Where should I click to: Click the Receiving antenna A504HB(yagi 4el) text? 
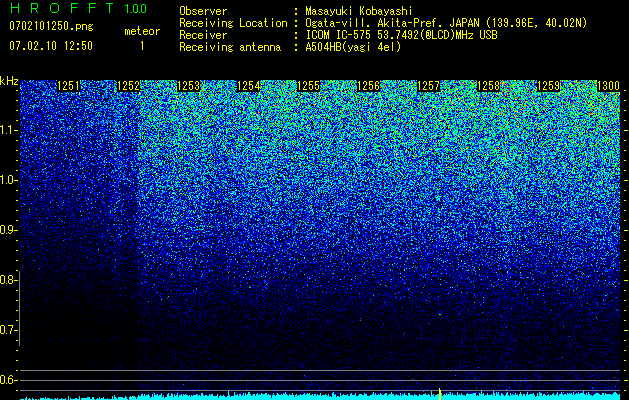(353, 47)
